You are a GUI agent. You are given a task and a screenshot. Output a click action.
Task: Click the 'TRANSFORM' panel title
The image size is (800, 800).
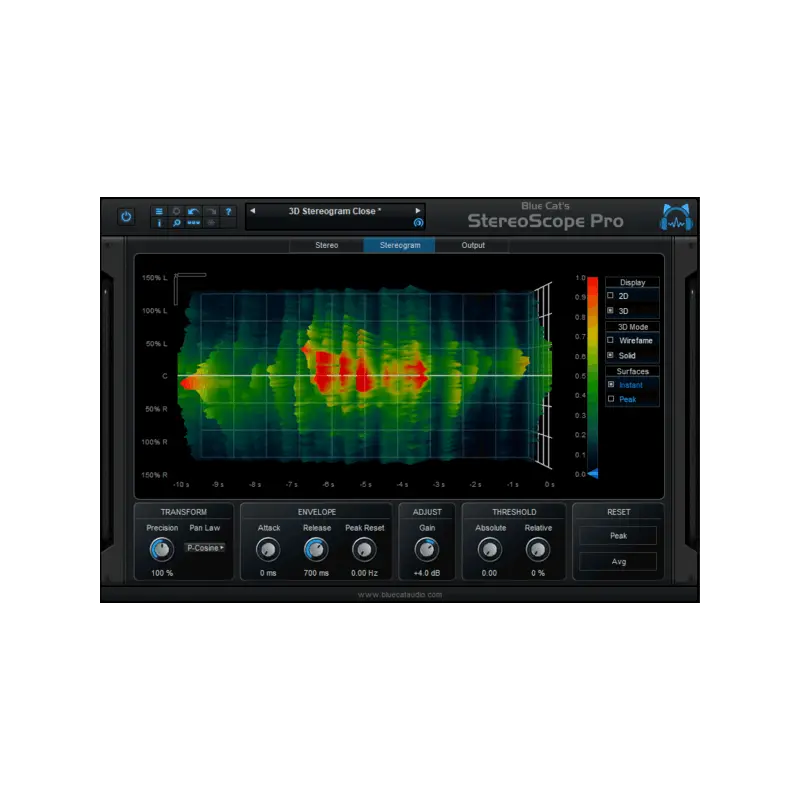click(184, 512)
